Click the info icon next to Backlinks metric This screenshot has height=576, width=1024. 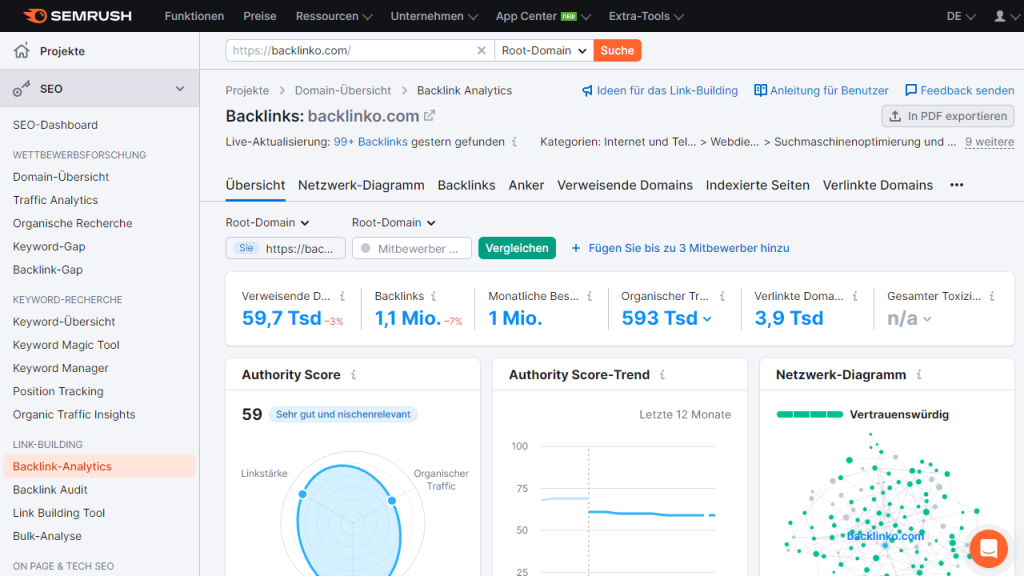pyautogui.click(x=436, y=297)
